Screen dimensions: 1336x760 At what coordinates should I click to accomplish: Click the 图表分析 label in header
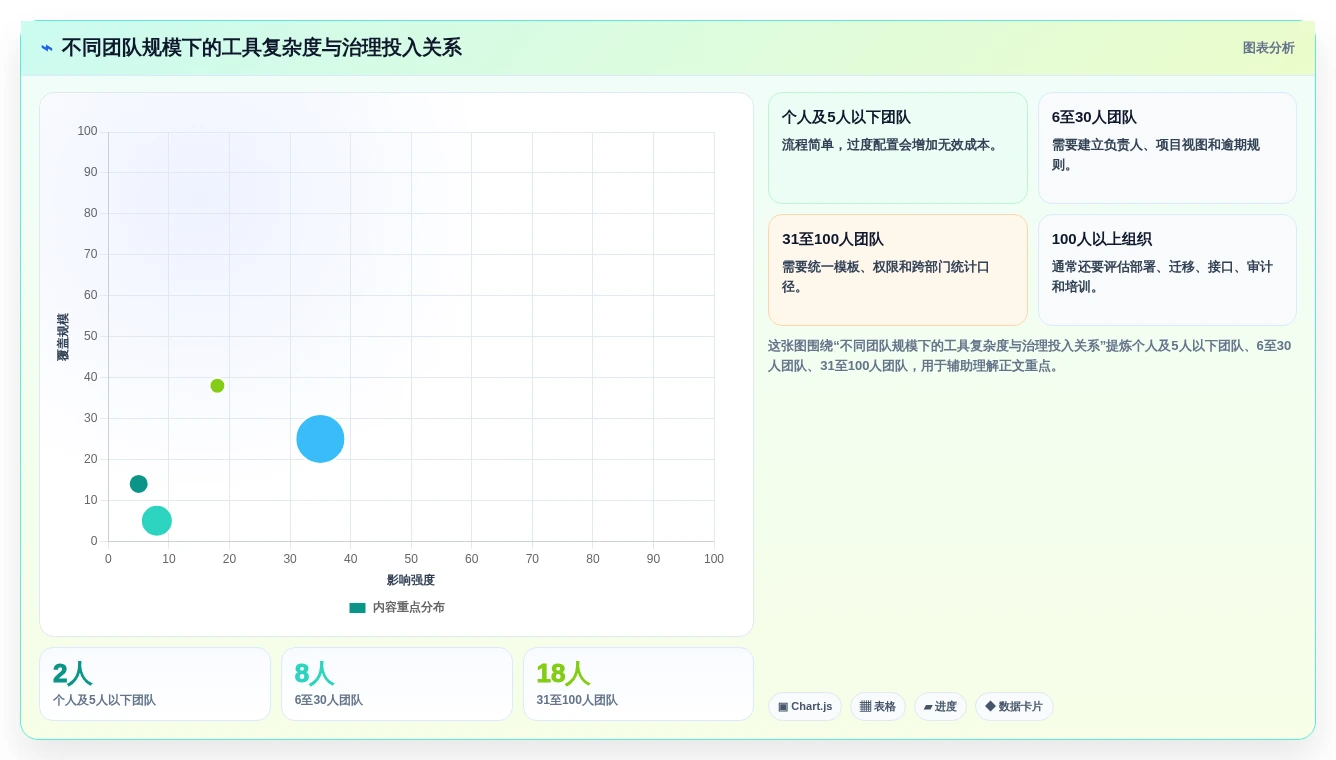[x=1268, y=48]
